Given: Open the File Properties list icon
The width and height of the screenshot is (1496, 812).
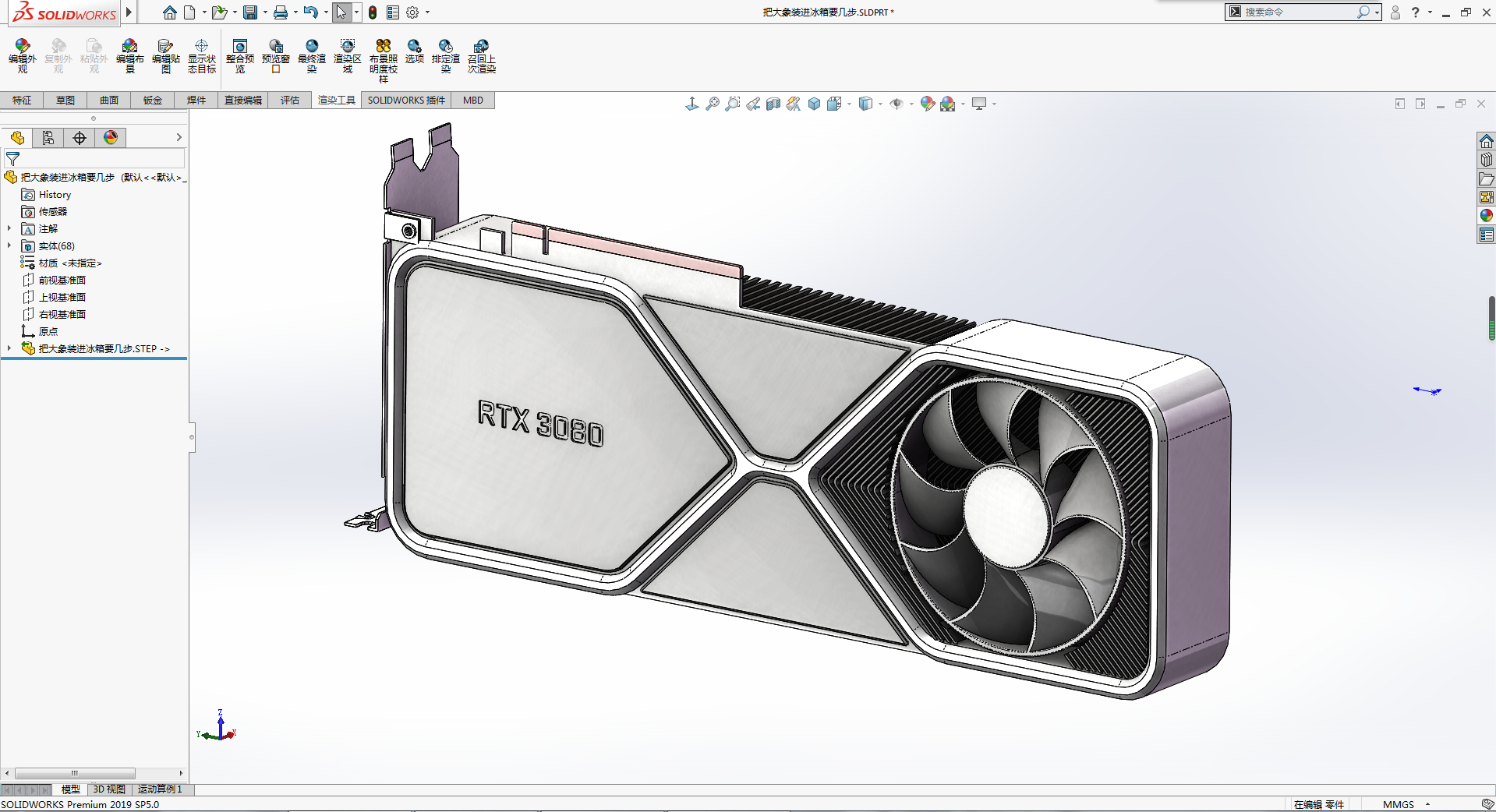Looking at the screenshot, I should 393,12.
